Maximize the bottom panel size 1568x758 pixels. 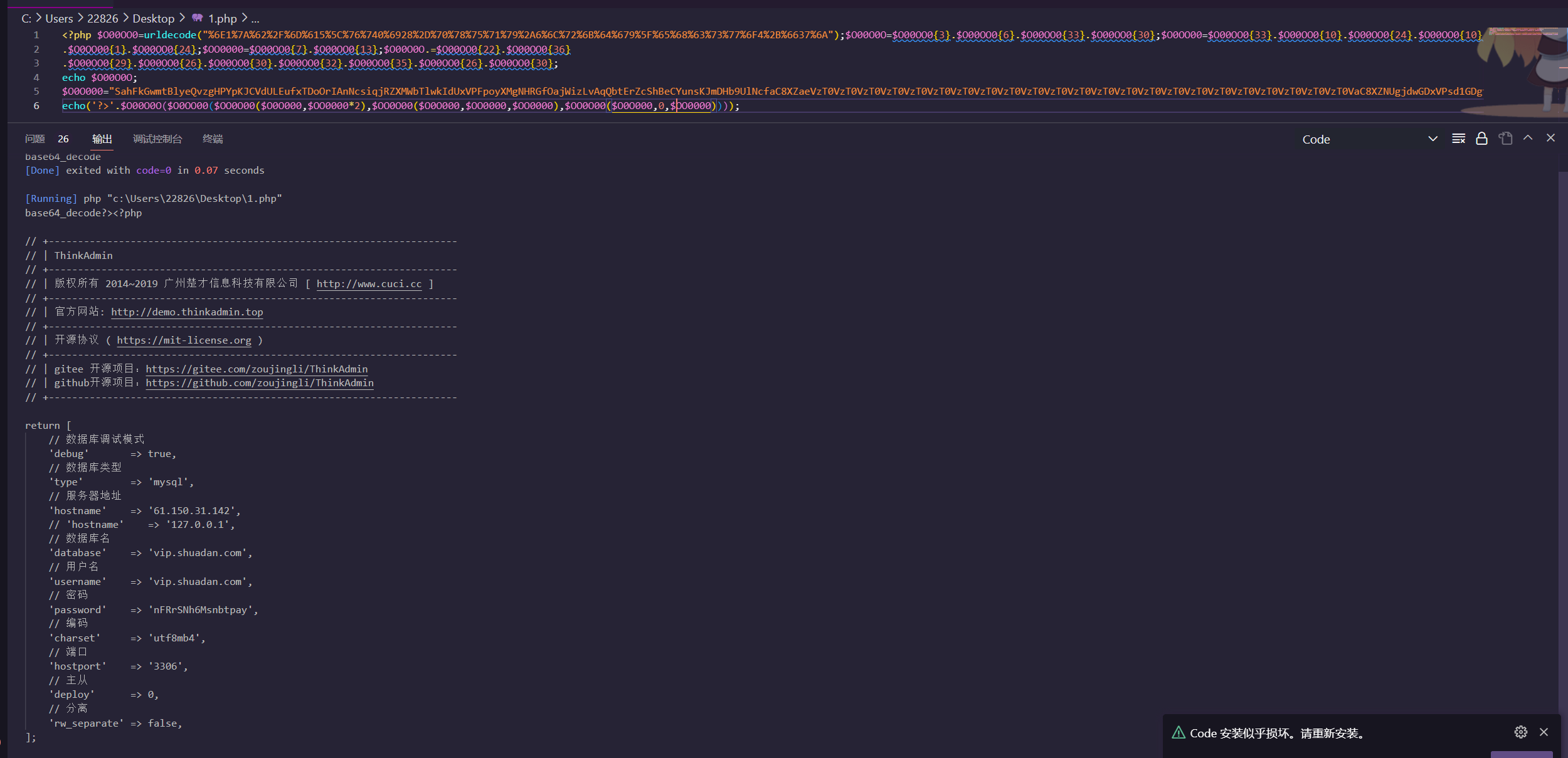1528,138
